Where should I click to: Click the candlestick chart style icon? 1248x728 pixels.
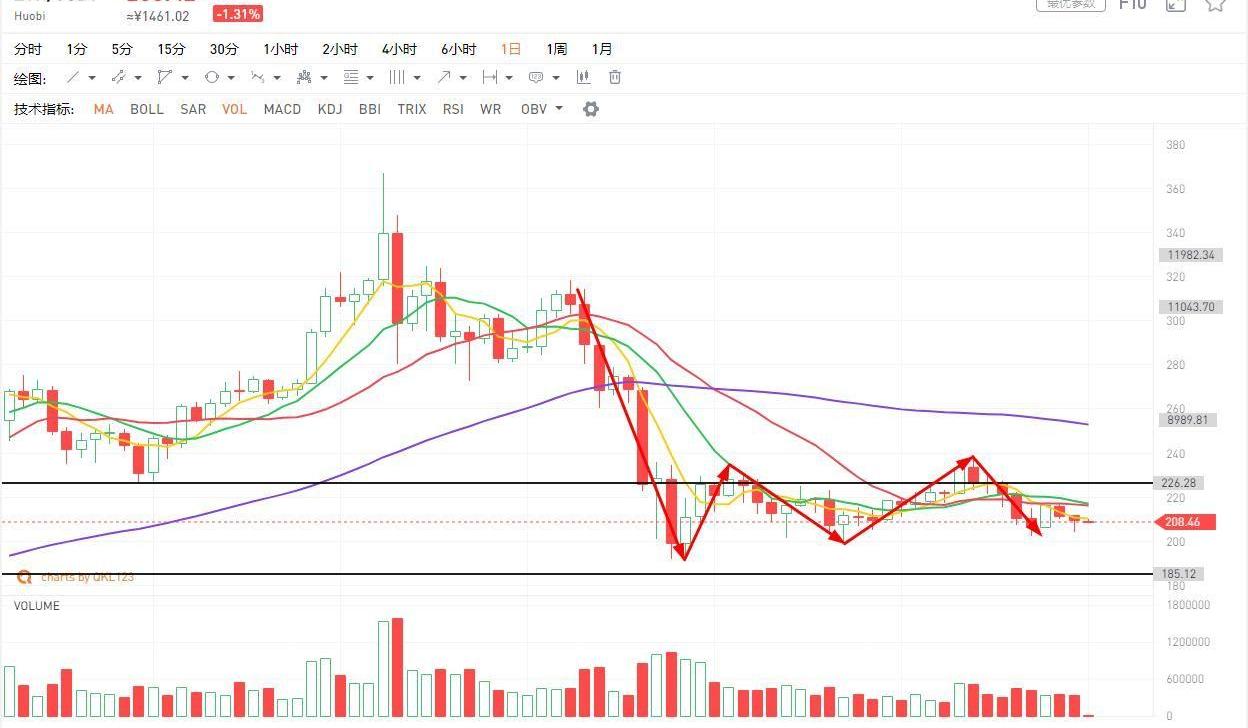coord(583,78)
